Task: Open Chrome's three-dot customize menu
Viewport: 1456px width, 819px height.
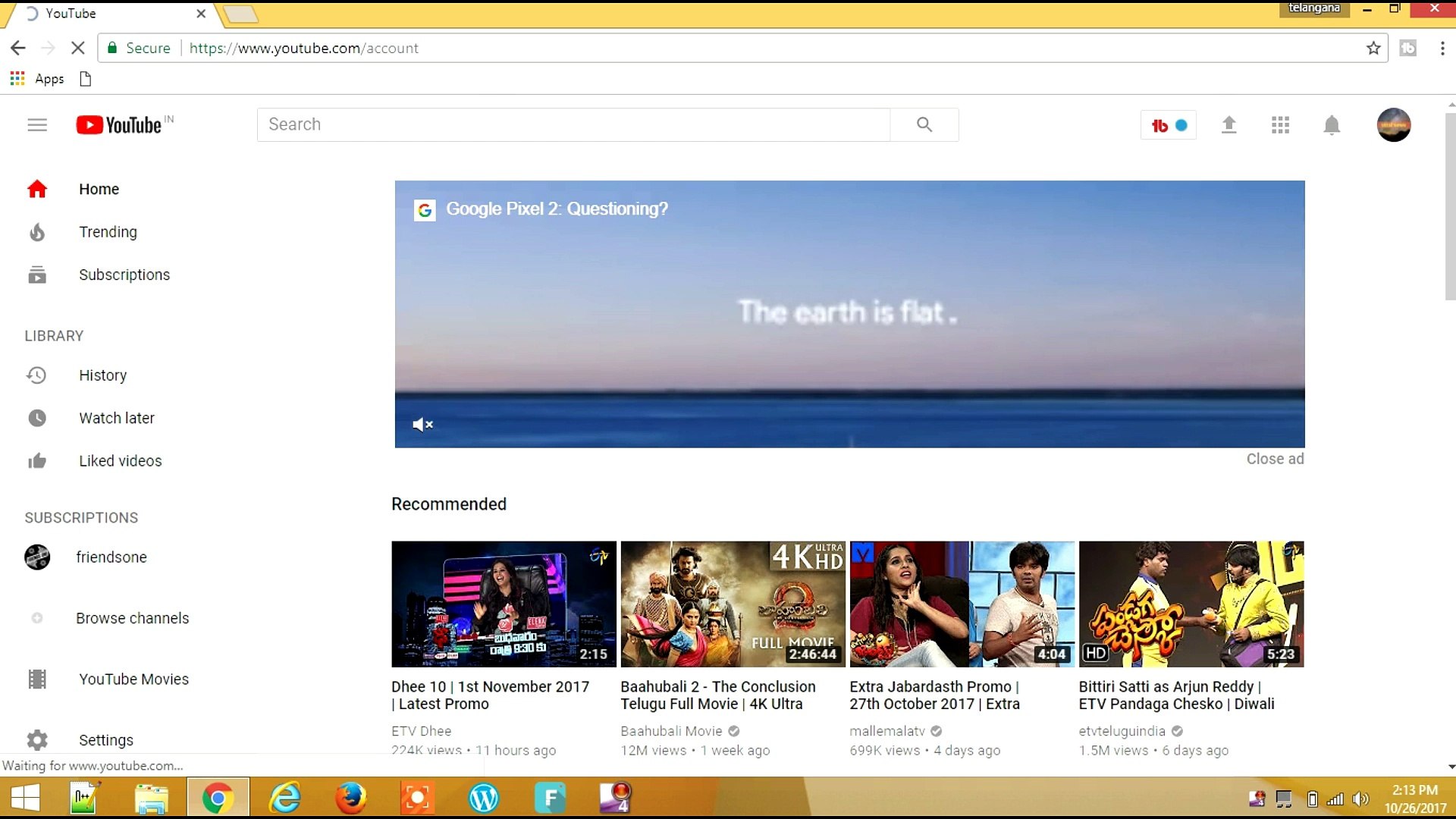Action: (1443, 48)
